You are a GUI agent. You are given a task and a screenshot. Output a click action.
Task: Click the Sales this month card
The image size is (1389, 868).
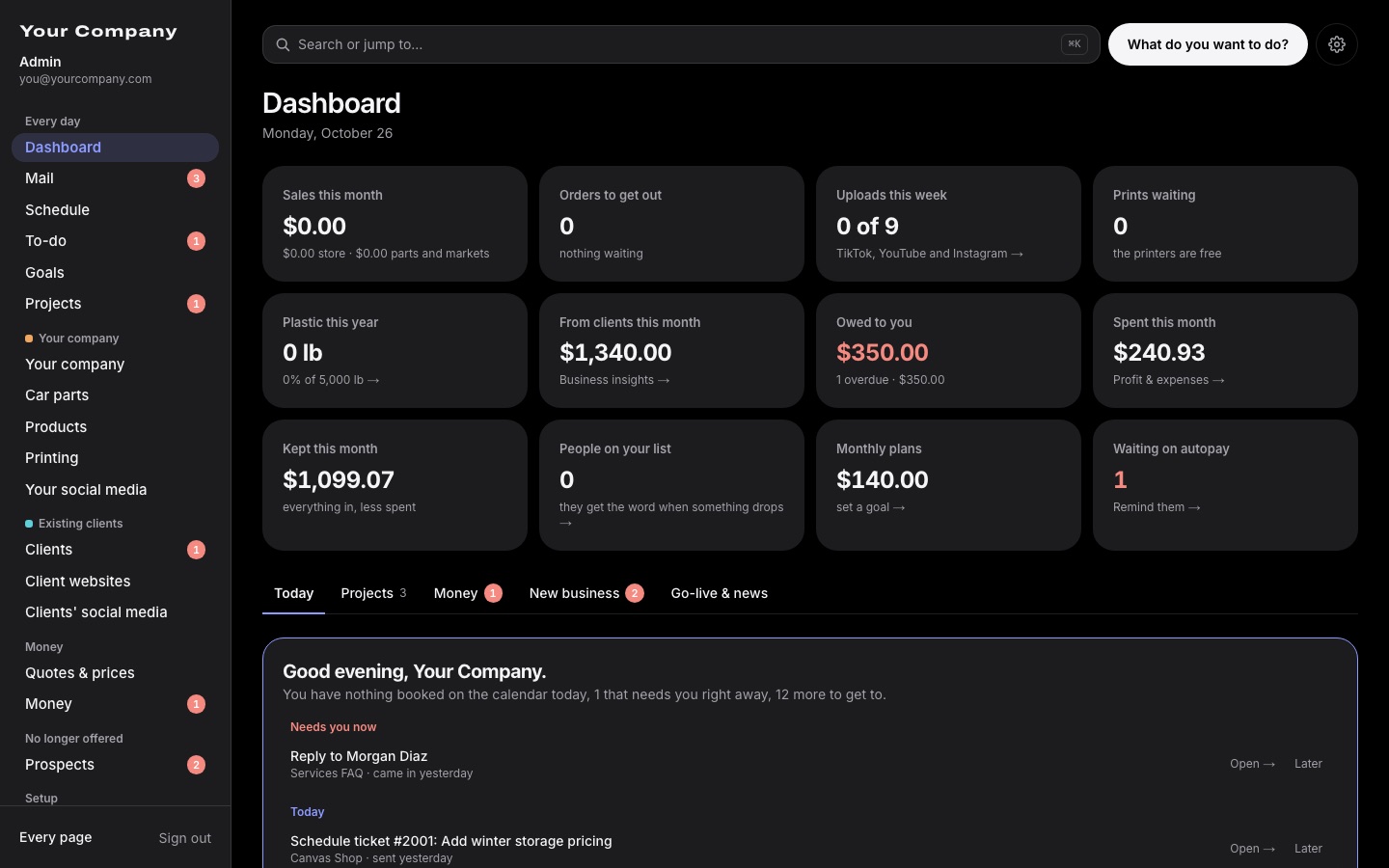click(395, 224)
